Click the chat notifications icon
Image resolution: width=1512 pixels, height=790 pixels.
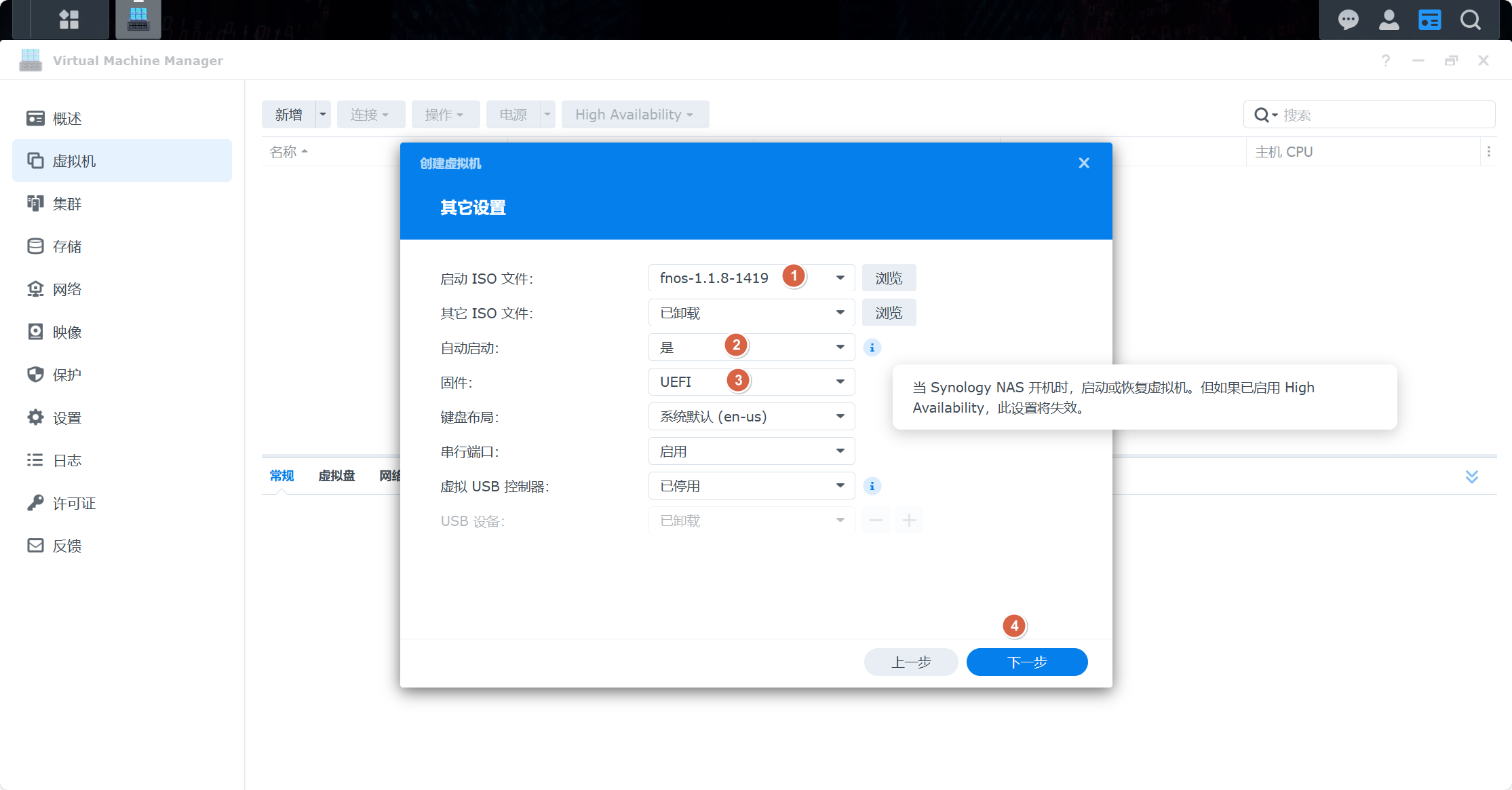click(1348, 20)
